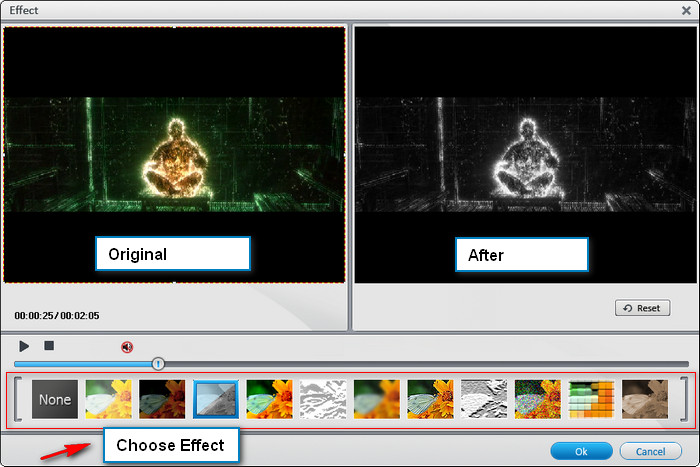Choose the selected grayscale effect thumbnail
Screen dimensions: 700x467
click(216, 399)
